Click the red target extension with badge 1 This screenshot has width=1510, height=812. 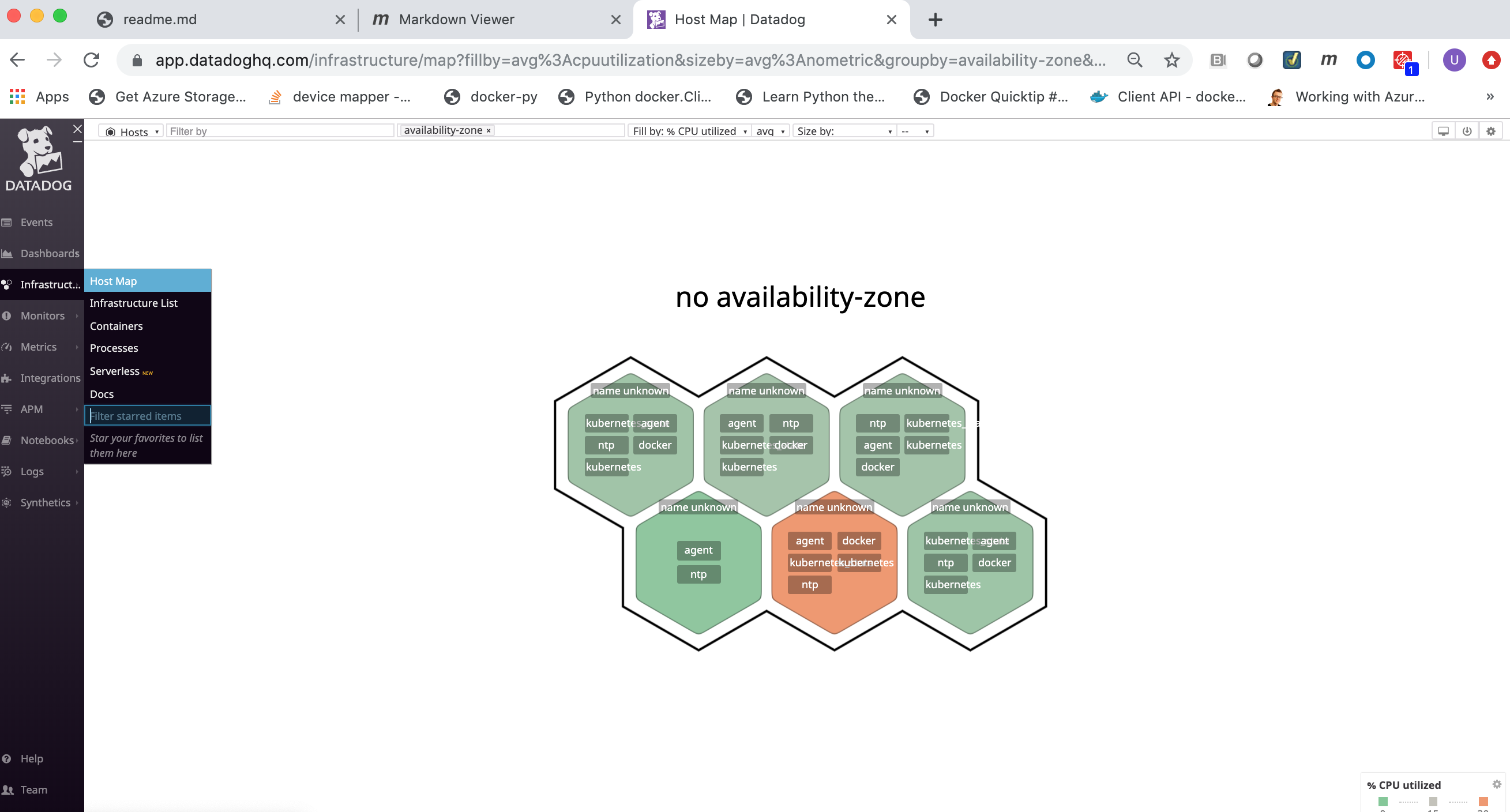(x=1404, y=62)
